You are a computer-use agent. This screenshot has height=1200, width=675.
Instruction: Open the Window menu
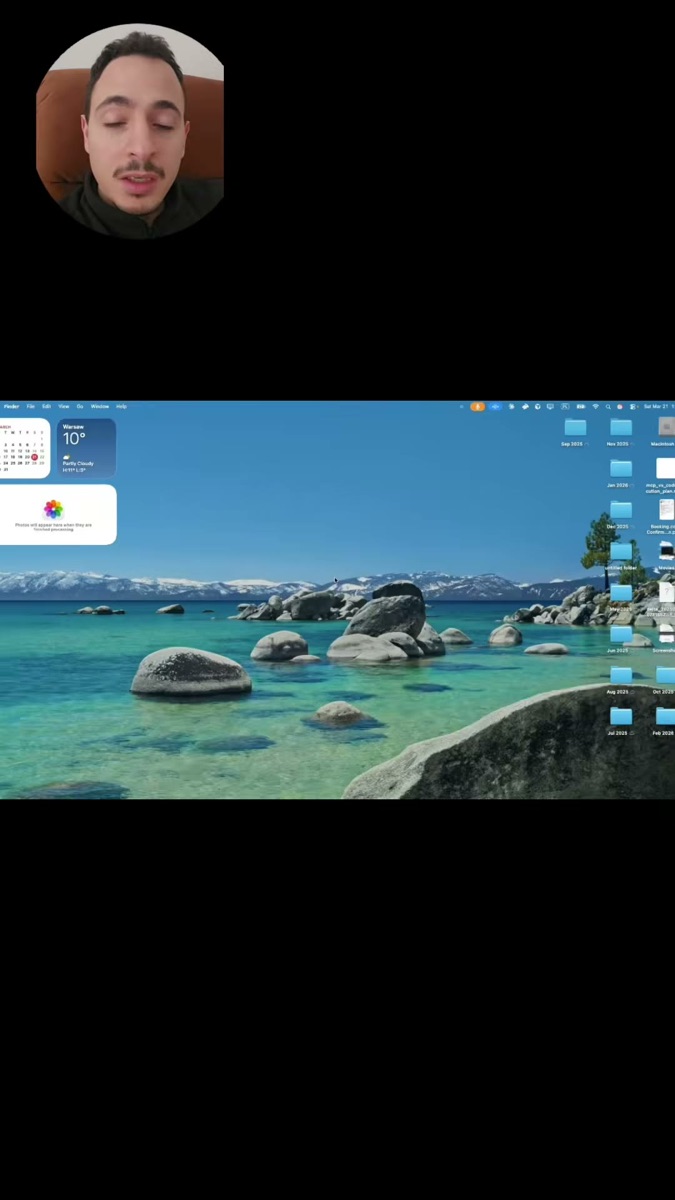click(x=100, y=406)
